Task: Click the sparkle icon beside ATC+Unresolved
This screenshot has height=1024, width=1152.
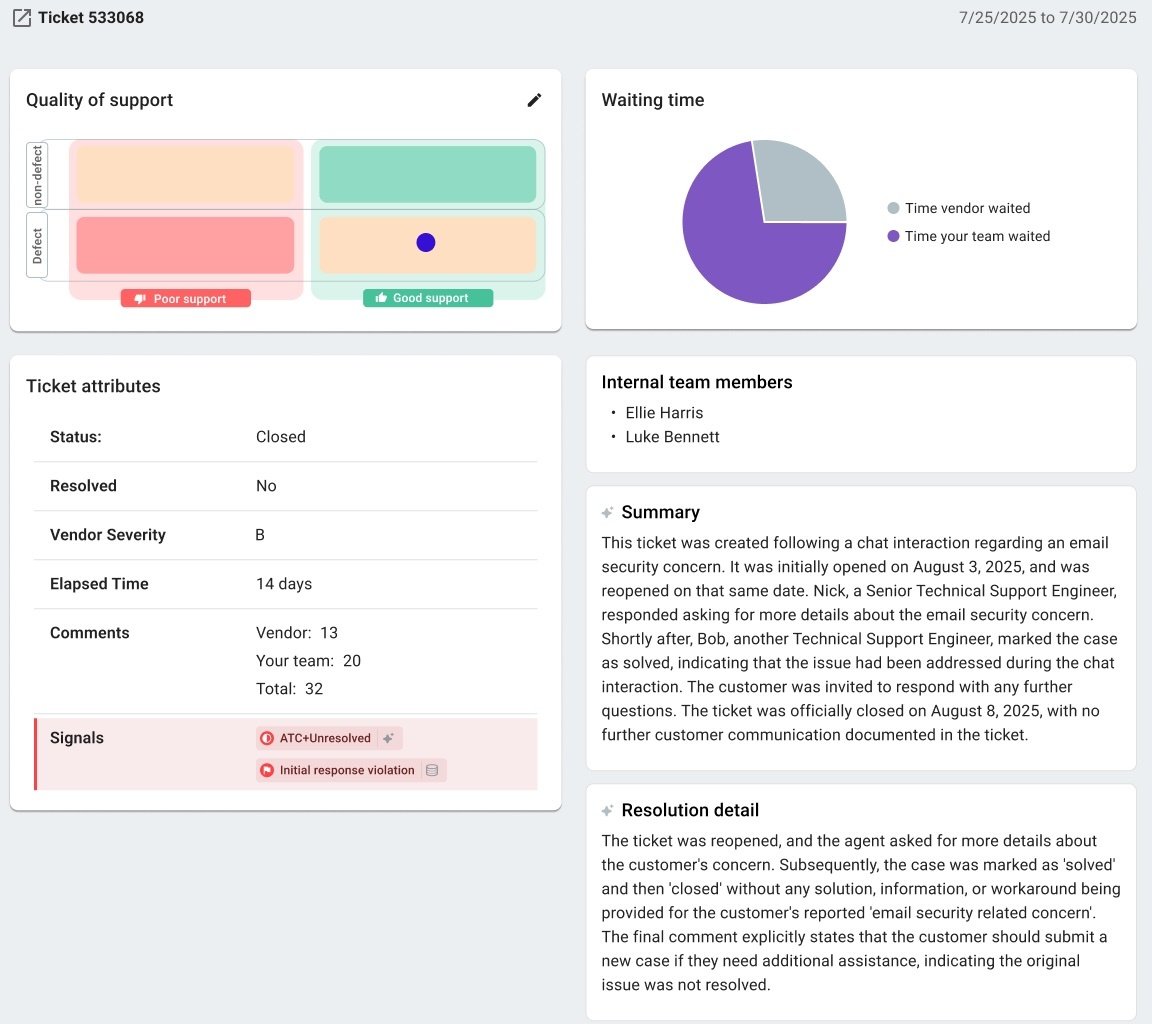Action: (389, 738)
